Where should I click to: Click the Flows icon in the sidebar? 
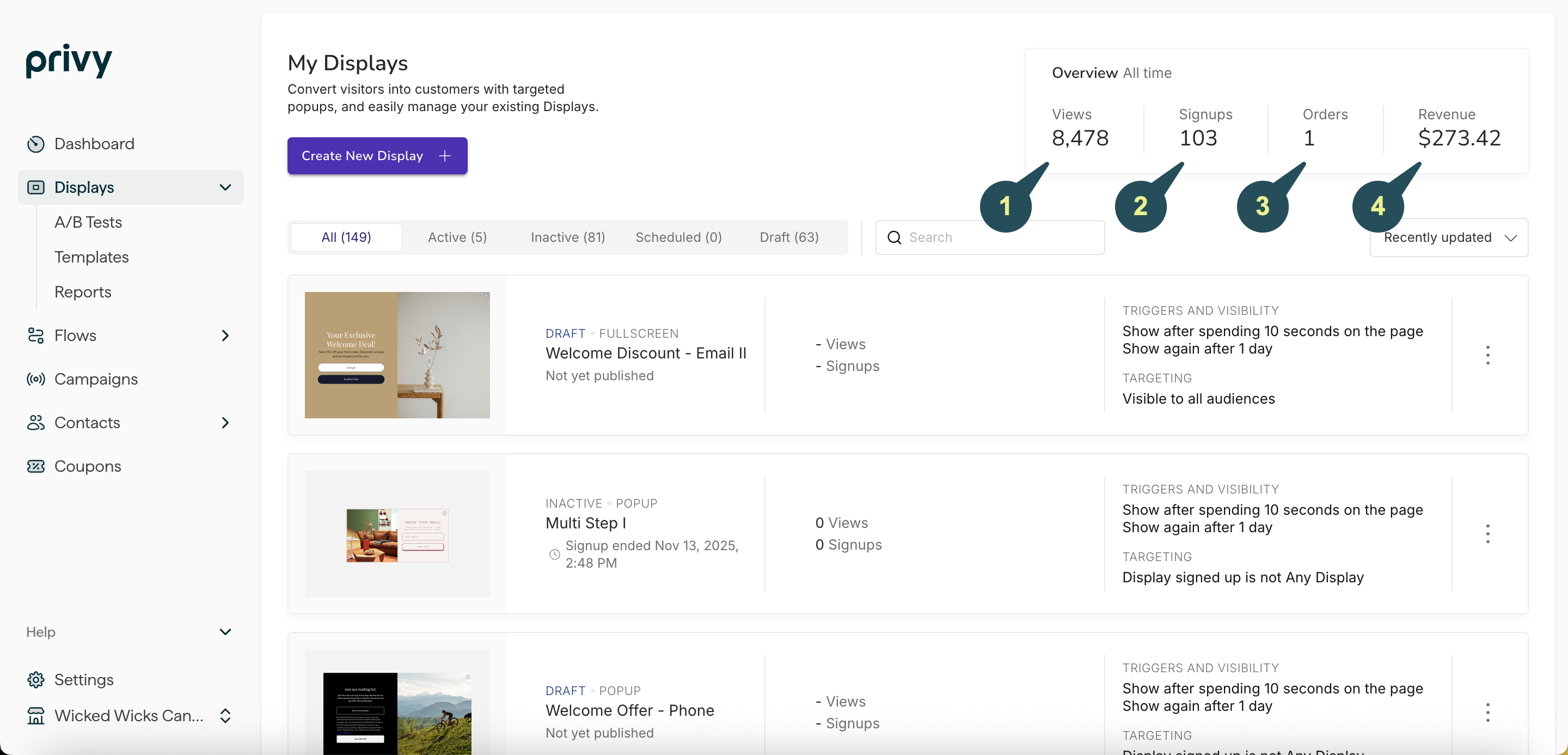click(x=35, y=335)
